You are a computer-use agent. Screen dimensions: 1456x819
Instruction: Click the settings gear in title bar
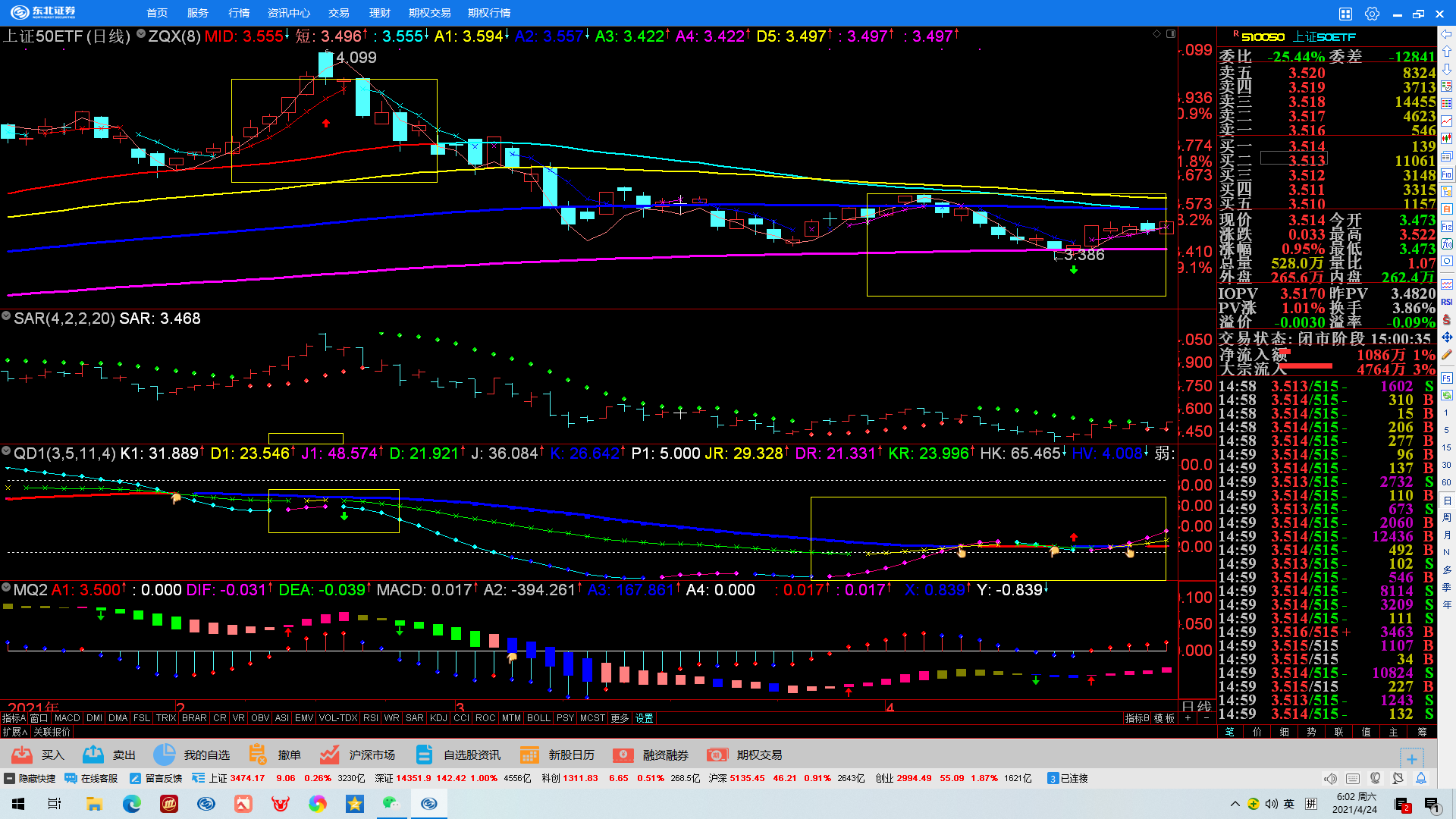[1372, 14]
